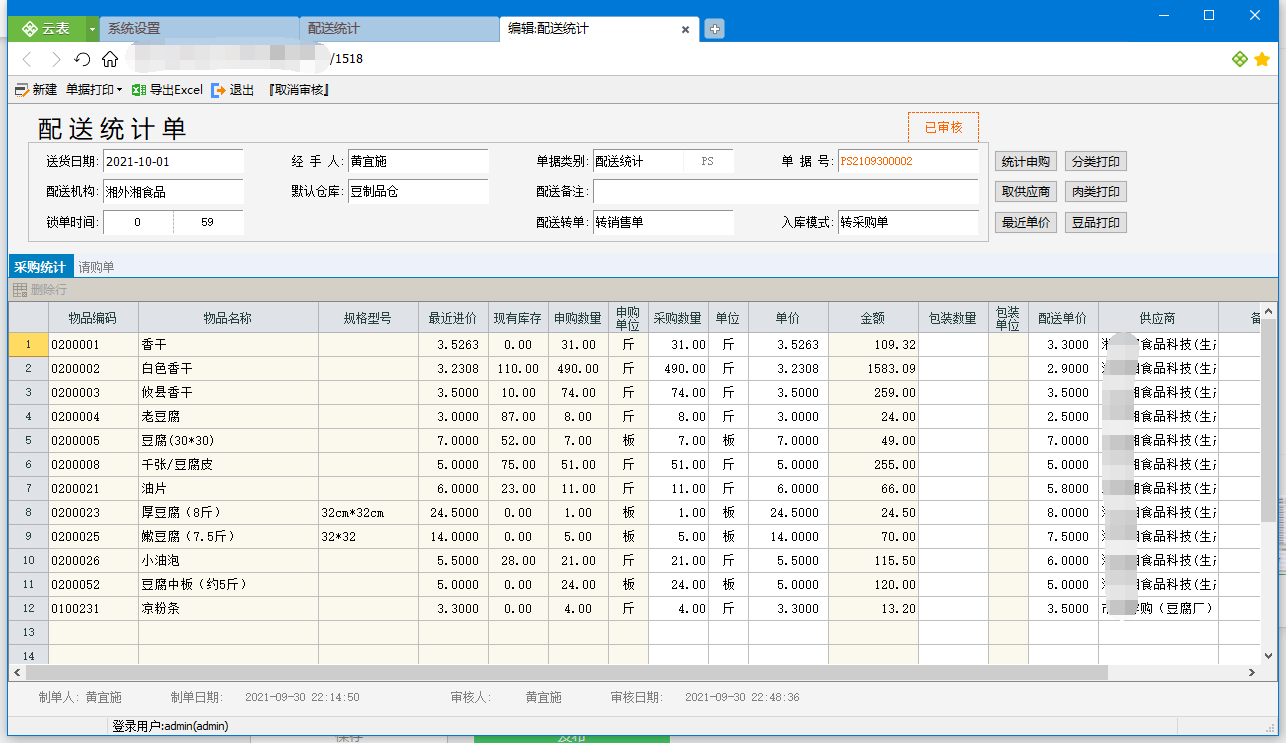The image size is (1286, 743).
Task: Select row header number 1
Action: pyautogui.click(x=29, y=345)
